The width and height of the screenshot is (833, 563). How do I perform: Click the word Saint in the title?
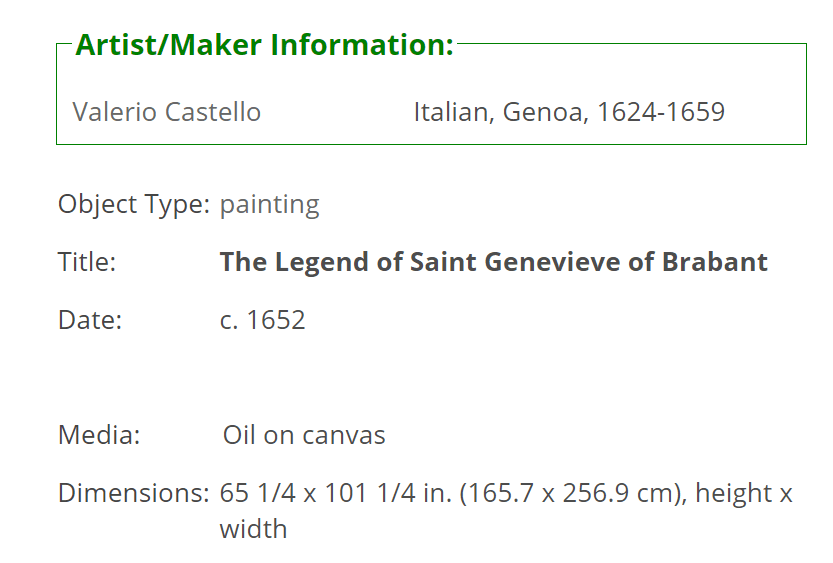443,262
